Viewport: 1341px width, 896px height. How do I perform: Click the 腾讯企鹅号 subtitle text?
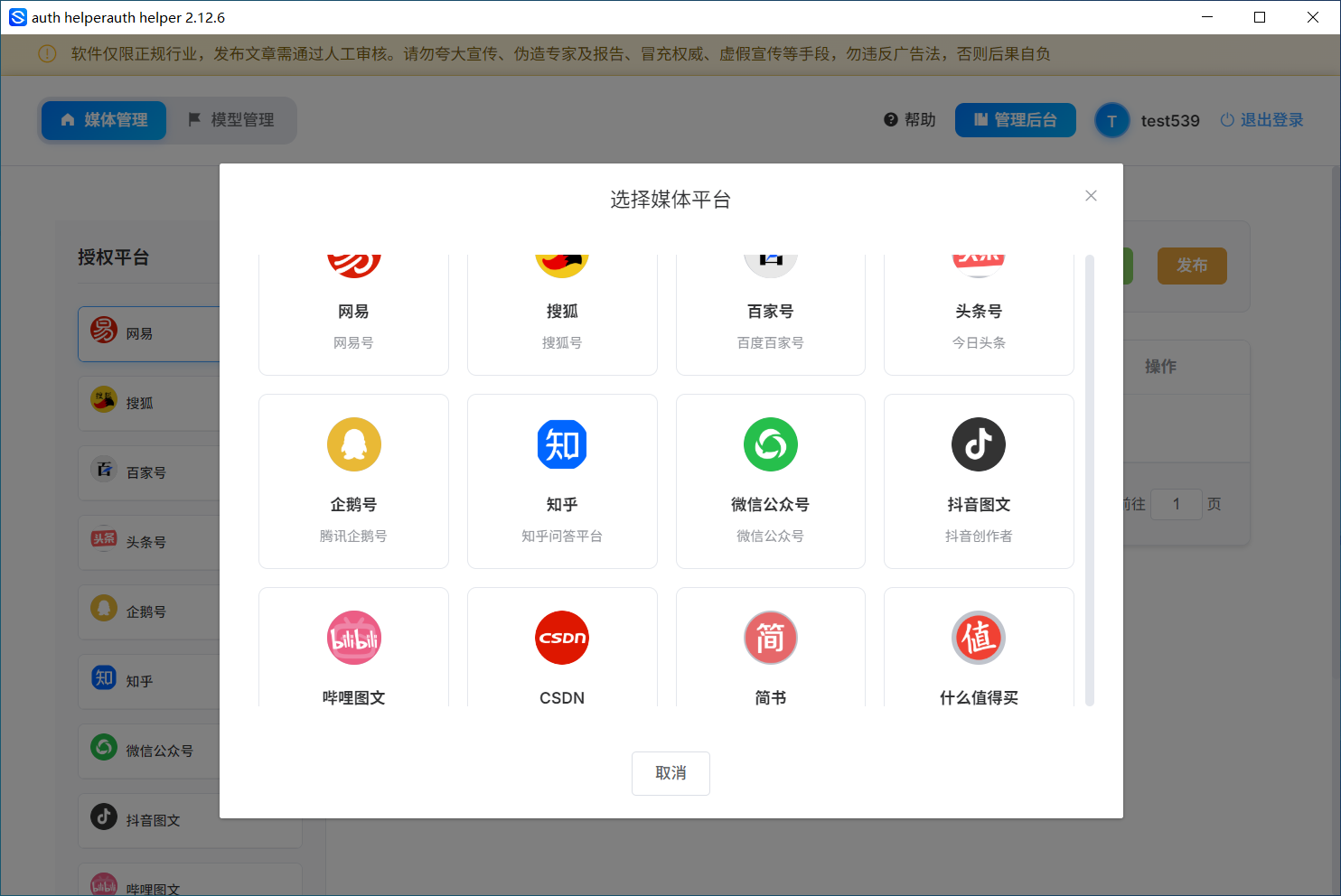tap(353, 537)
